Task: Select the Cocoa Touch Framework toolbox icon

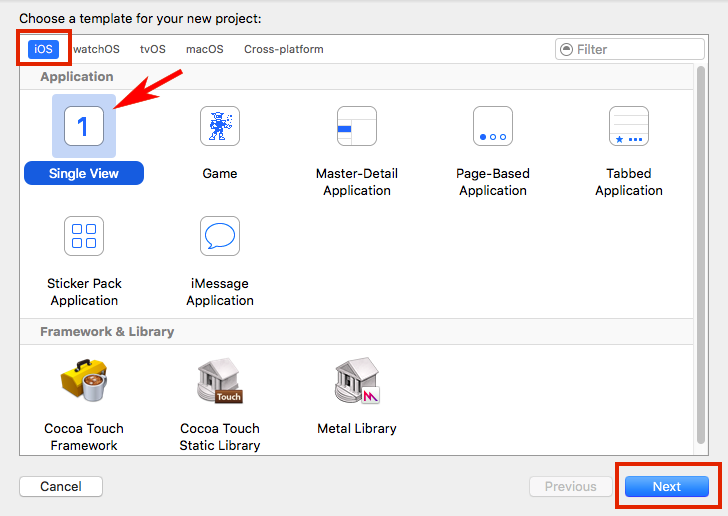Action: coord(84,380)
